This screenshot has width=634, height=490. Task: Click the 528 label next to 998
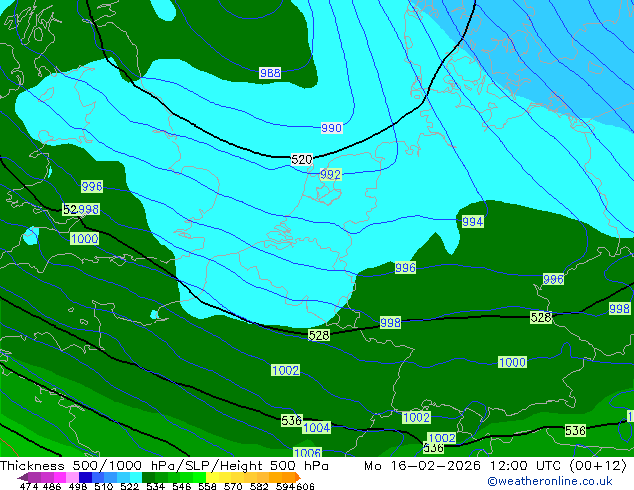(319, 335)
